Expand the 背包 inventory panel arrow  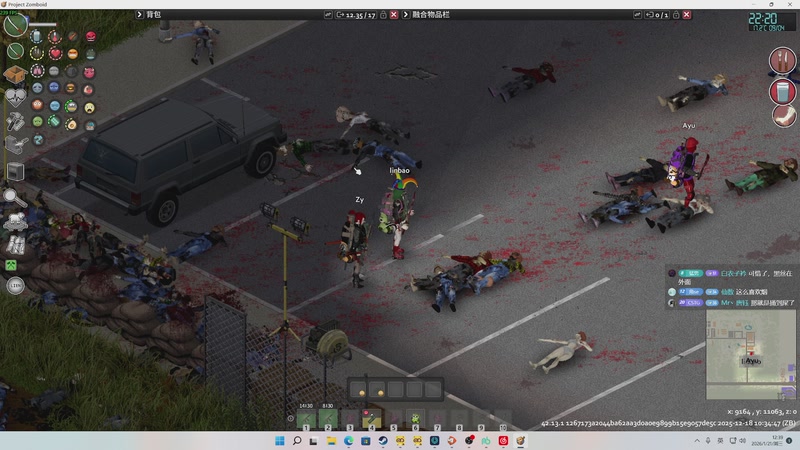[x=139, y=14]
